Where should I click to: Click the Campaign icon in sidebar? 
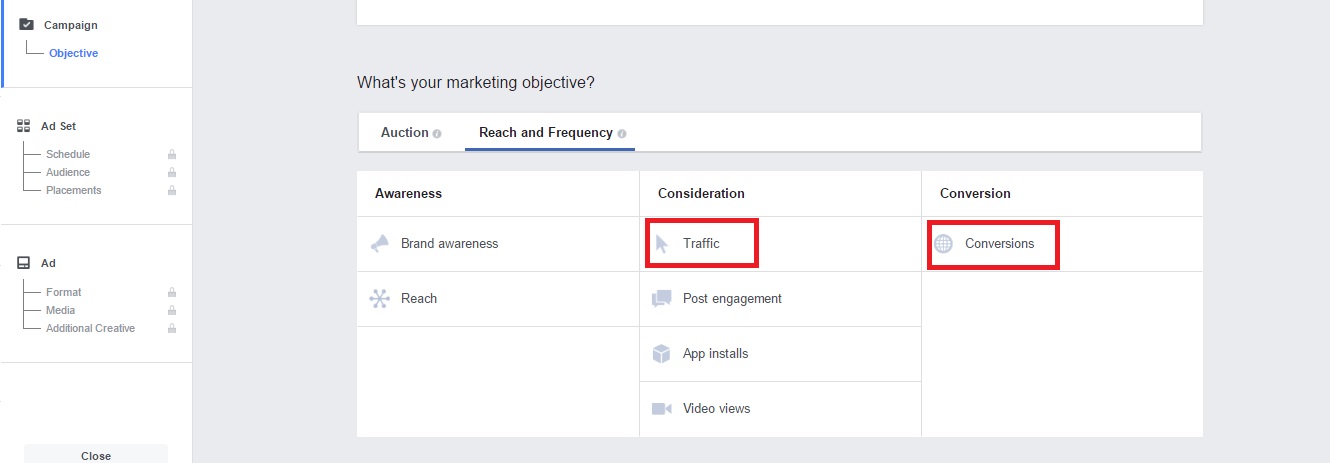27,25
